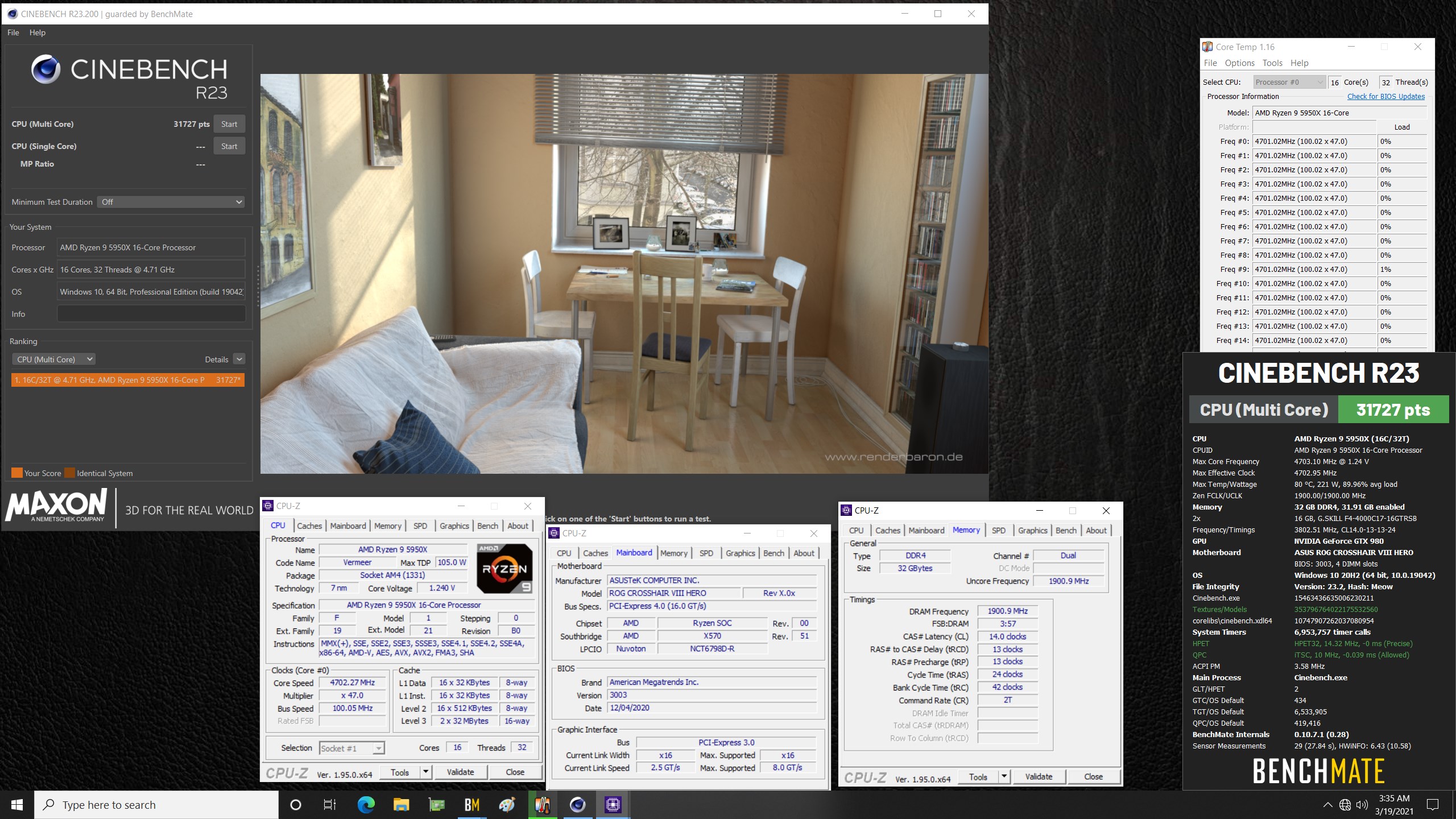Click Cinebench title bar app icon

(13, 14)
